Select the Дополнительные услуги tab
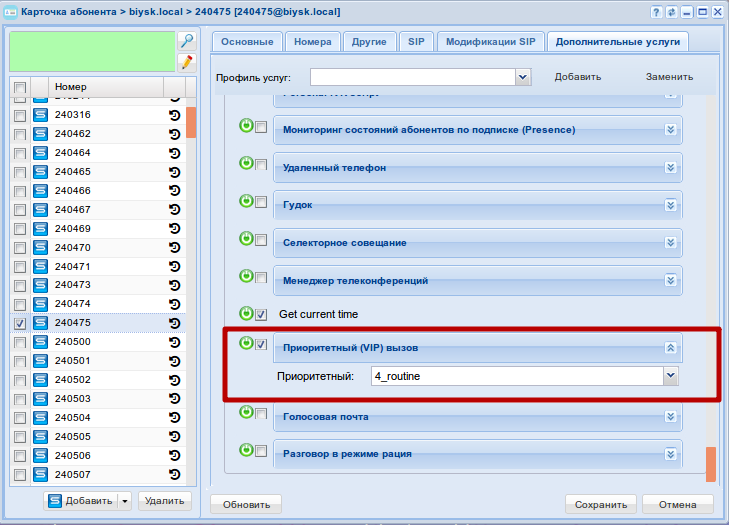 point(618,42)
